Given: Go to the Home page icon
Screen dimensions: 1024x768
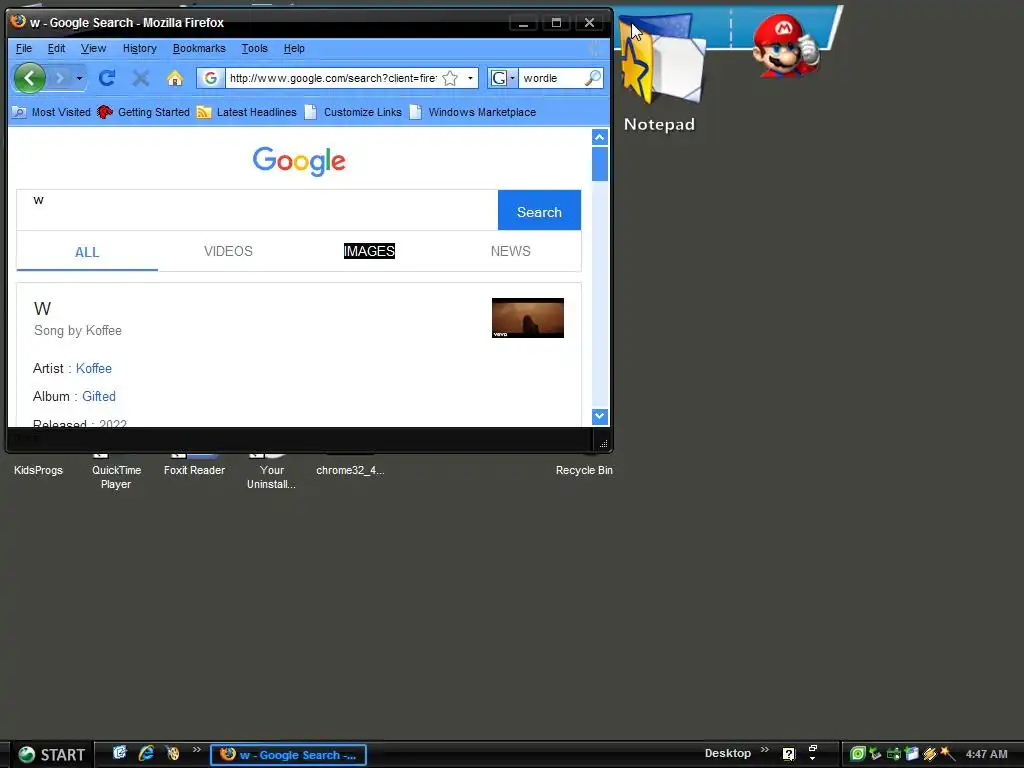Looking at the screenshot, I should point(175,78).
